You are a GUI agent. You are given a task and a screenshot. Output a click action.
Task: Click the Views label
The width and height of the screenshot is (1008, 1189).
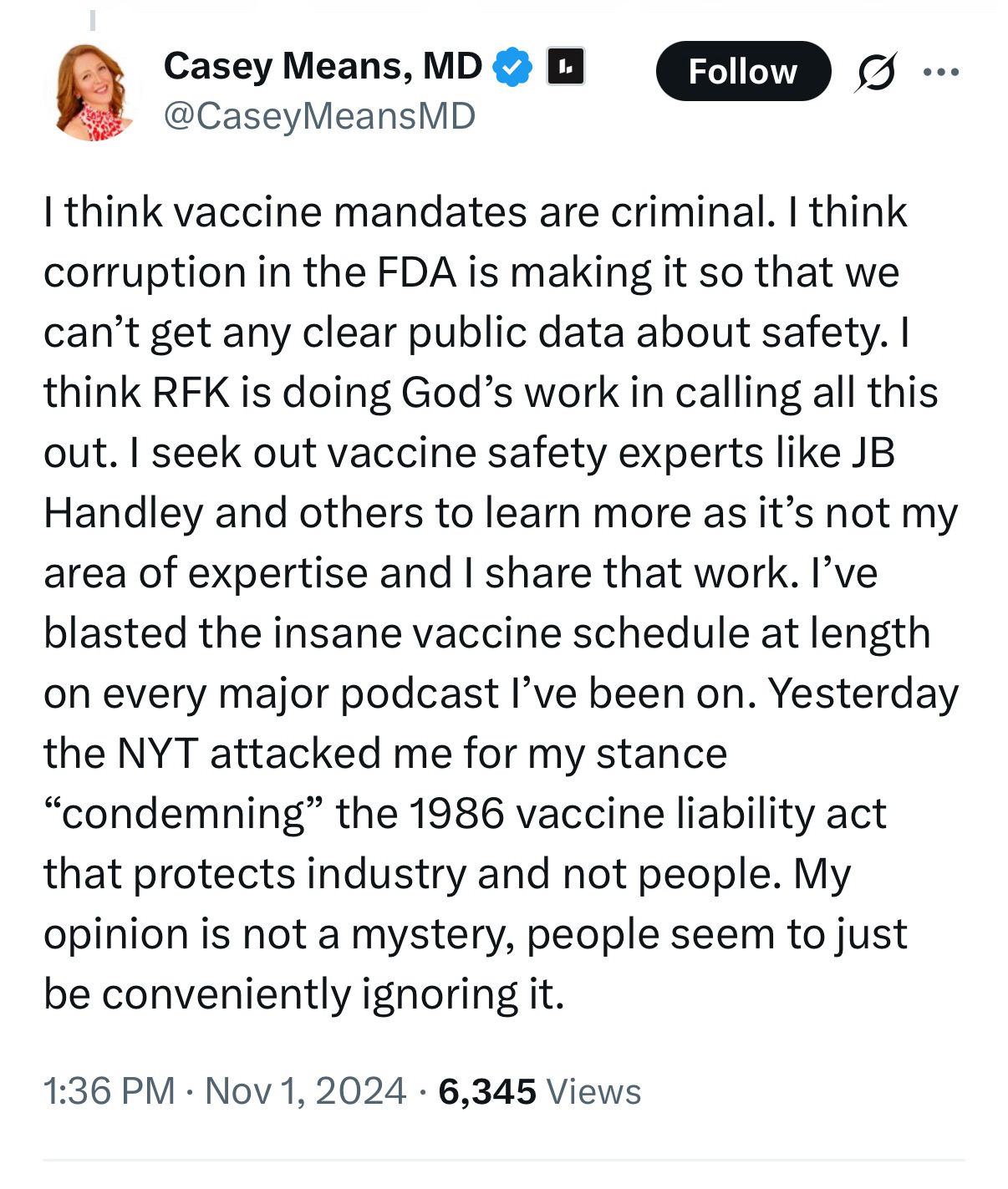click(593, 1091)
